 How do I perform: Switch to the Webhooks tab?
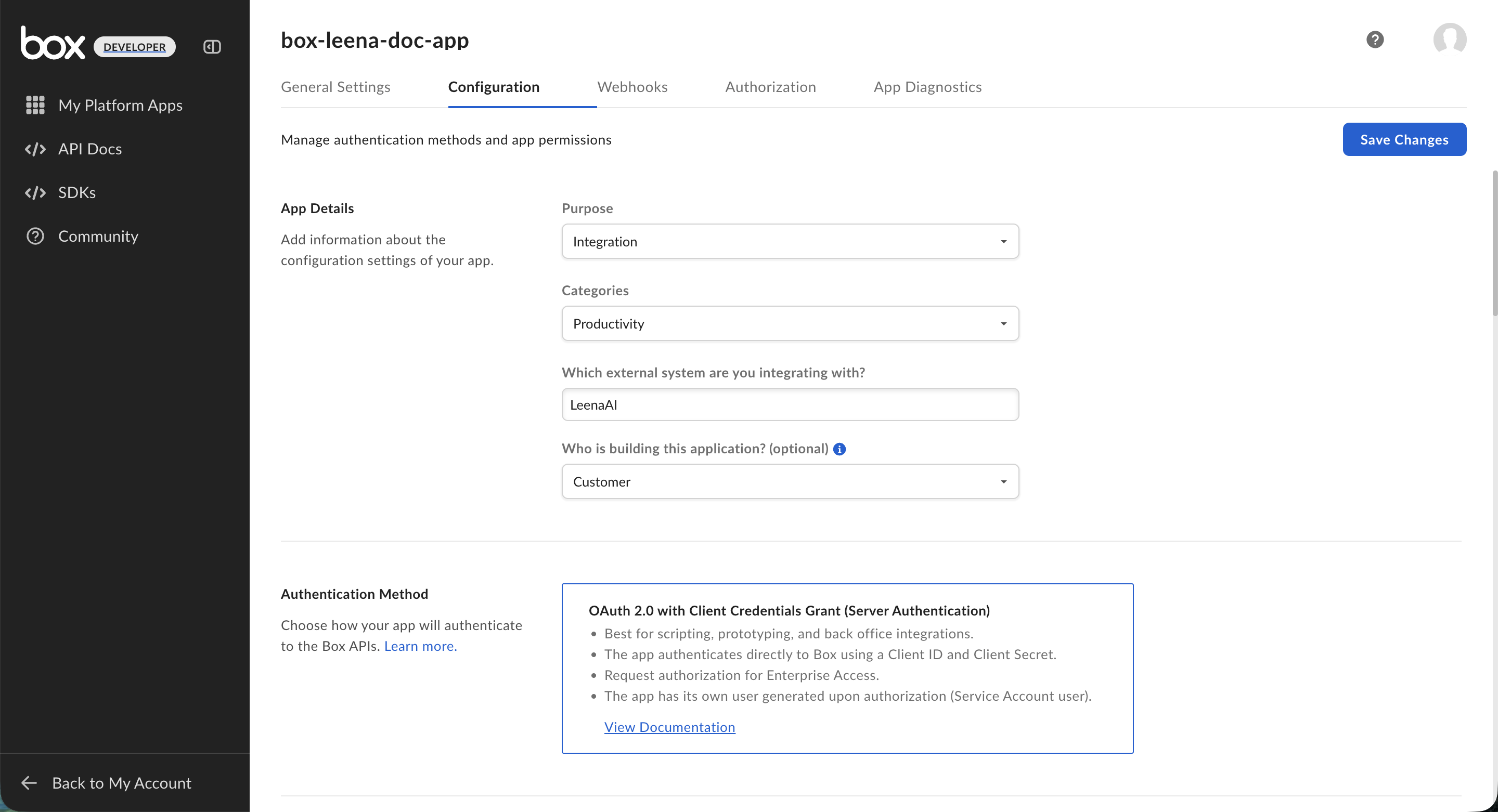click(x=632, y=87)
